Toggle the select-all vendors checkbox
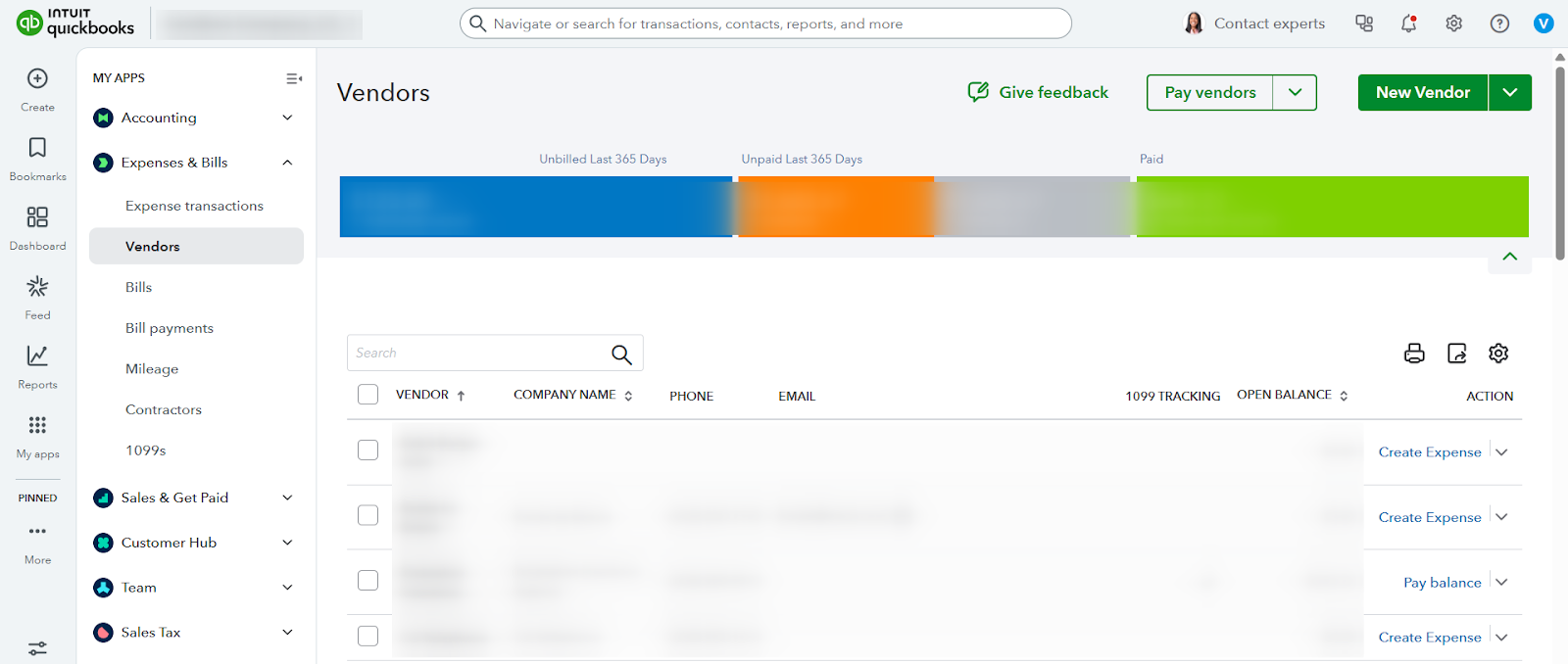The width and height of the screenshot is (1568, 664). coord(368,395)
